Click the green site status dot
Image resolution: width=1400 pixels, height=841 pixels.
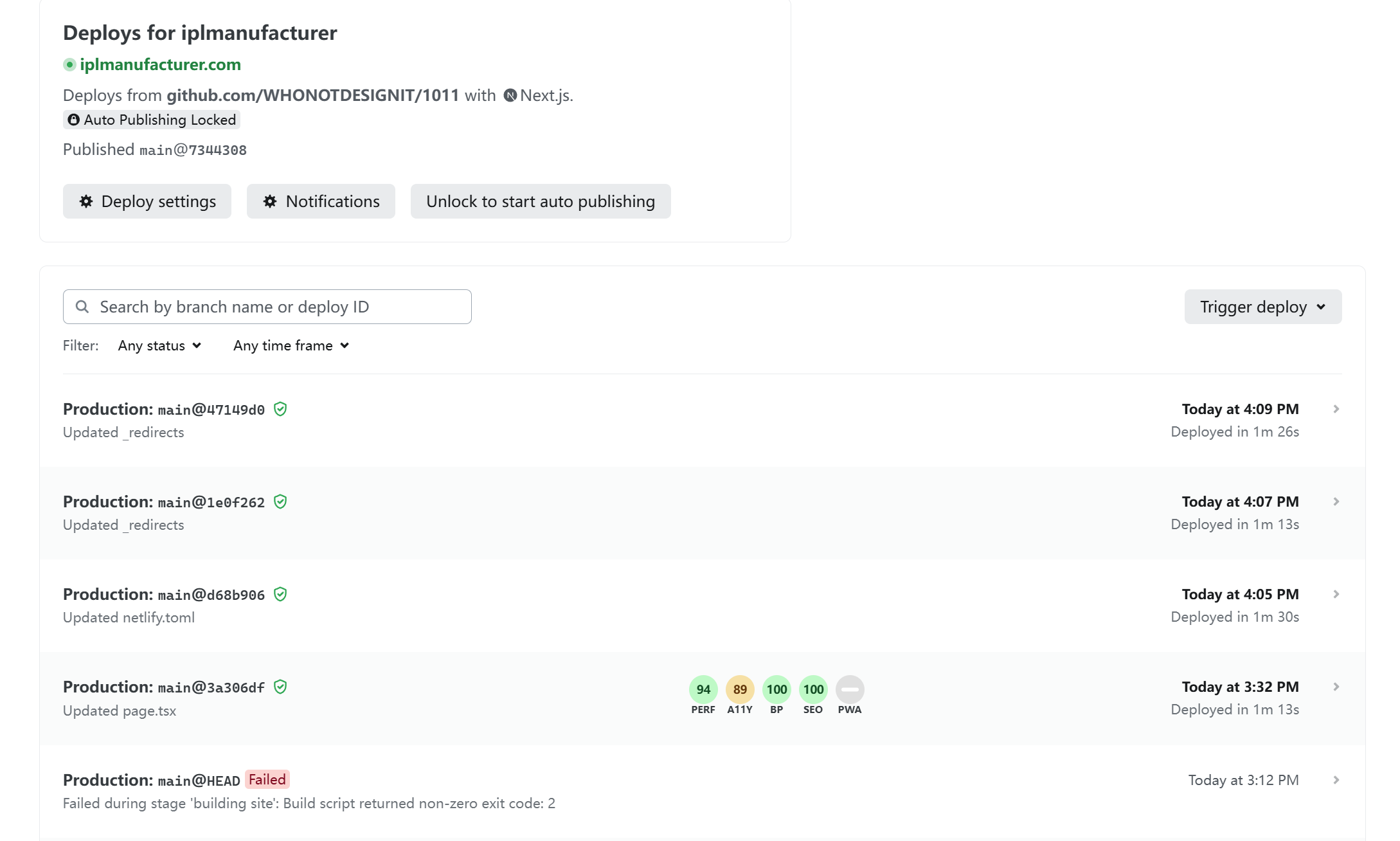pyautogui.click(x=69, y=64)
